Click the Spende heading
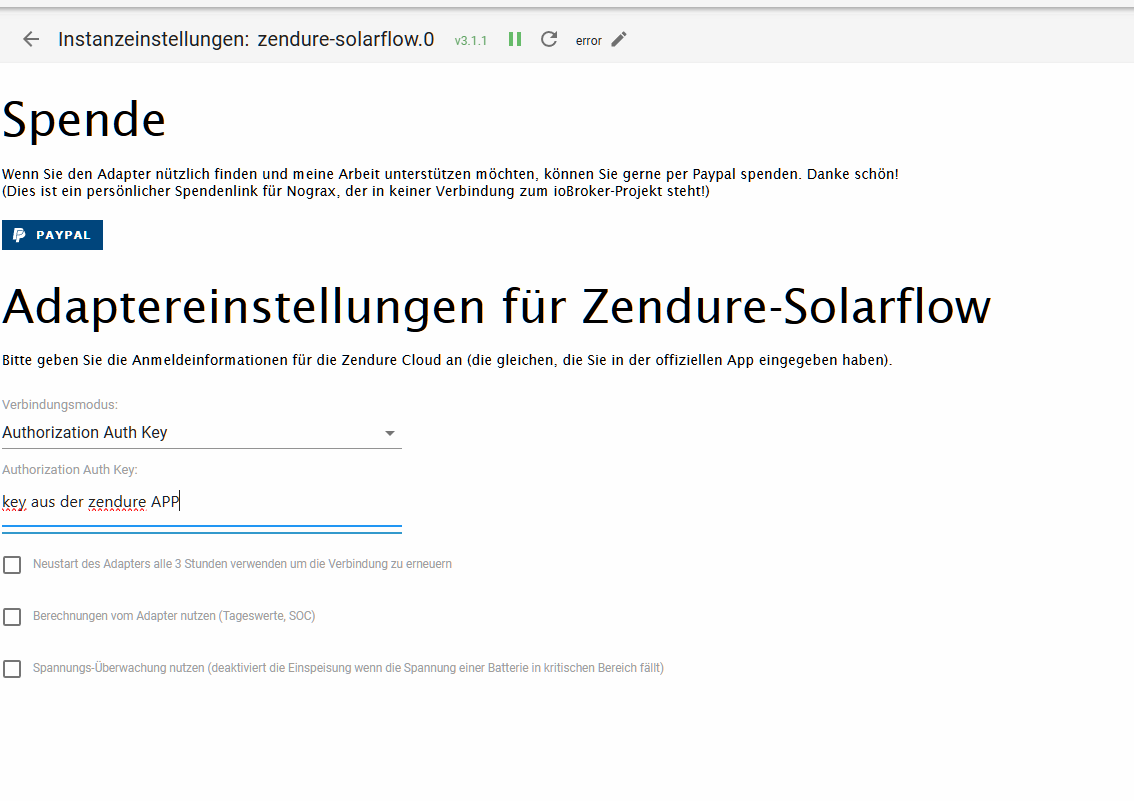This screenshot has height=801, width=1134. coord(84,119)
